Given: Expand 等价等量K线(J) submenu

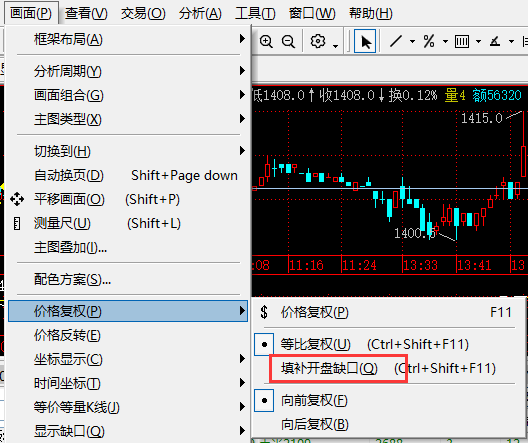Looking at the screenshot, I should [128, 407].
